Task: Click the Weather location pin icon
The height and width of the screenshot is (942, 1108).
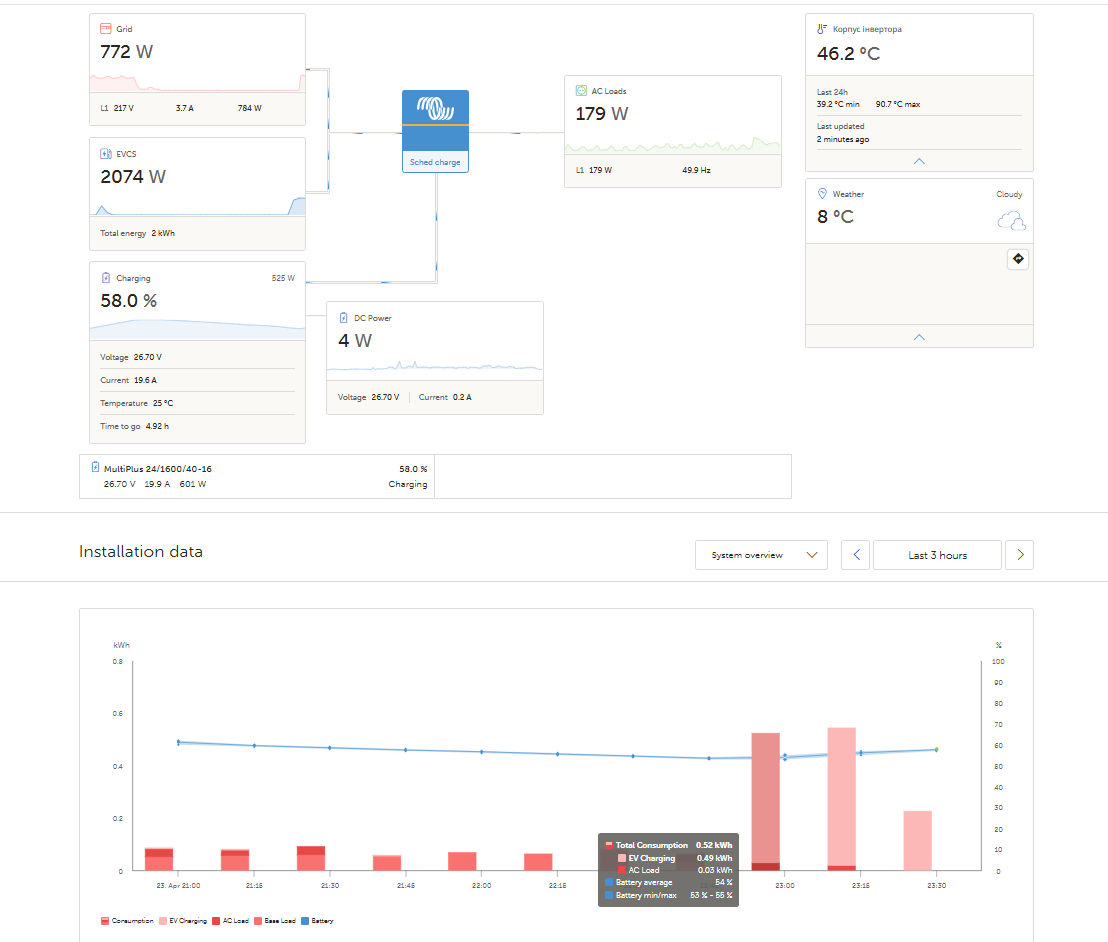Action: tap(822, 194)
